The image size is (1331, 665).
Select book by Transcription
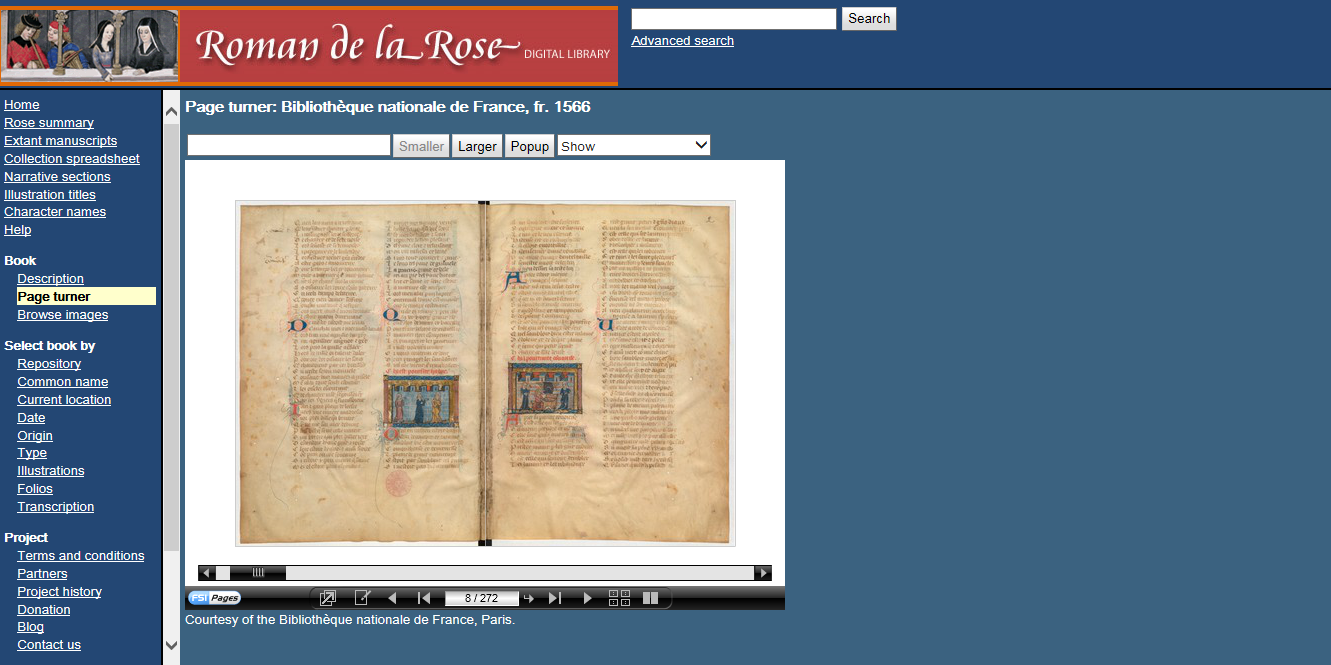pyautogui.click(x=56, y=507)
